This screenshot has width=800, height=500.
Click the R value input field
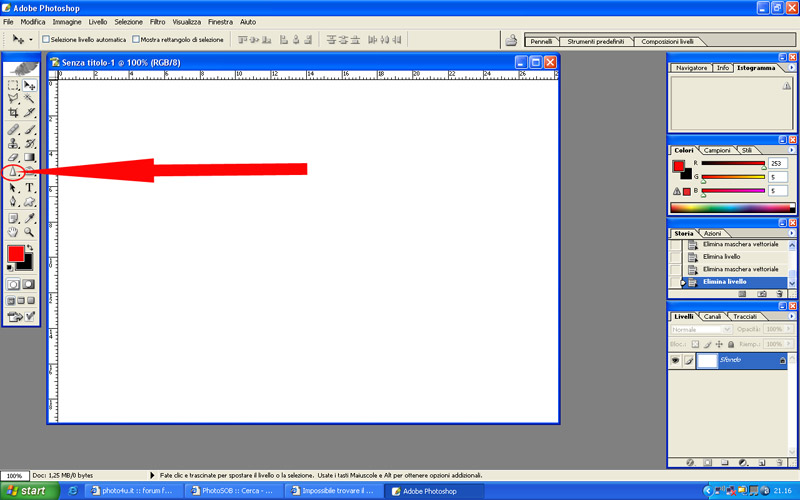pyautogui.click(x=777, y=163)
